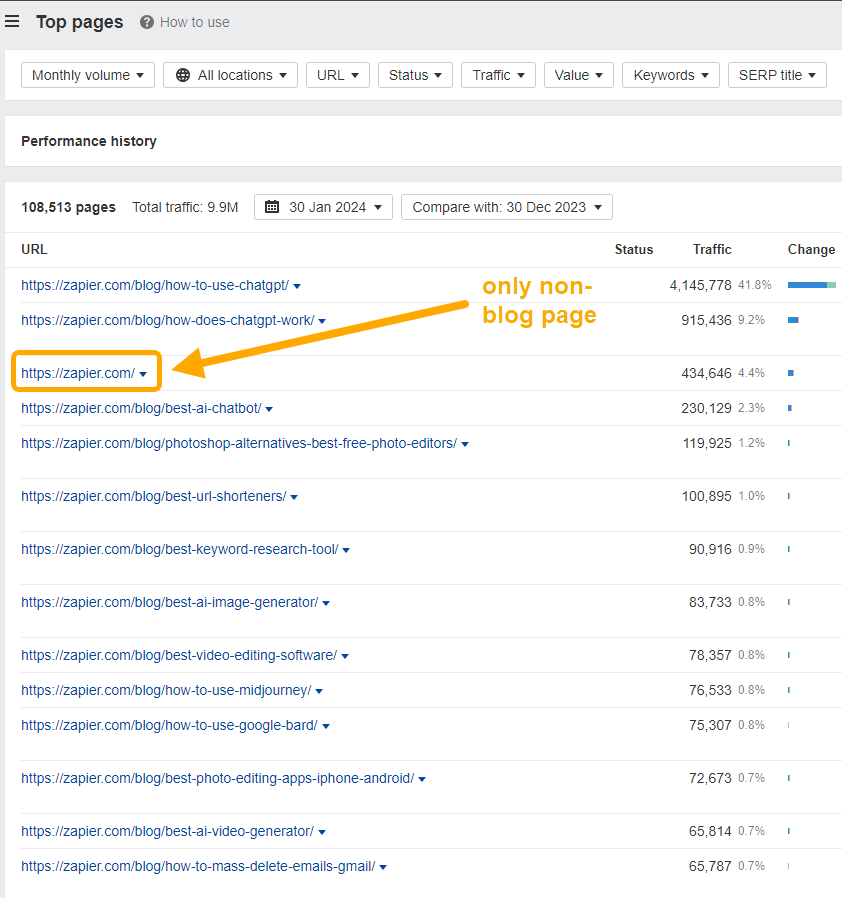Open the hamburger navigation menu
Screen dimensions: 842x898
[12, 21]
